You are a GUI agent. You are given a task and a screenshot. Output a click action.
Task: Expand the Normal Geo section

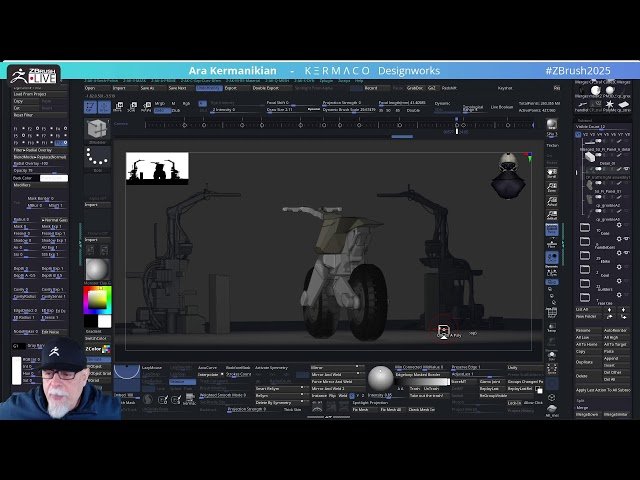(54, 220)
